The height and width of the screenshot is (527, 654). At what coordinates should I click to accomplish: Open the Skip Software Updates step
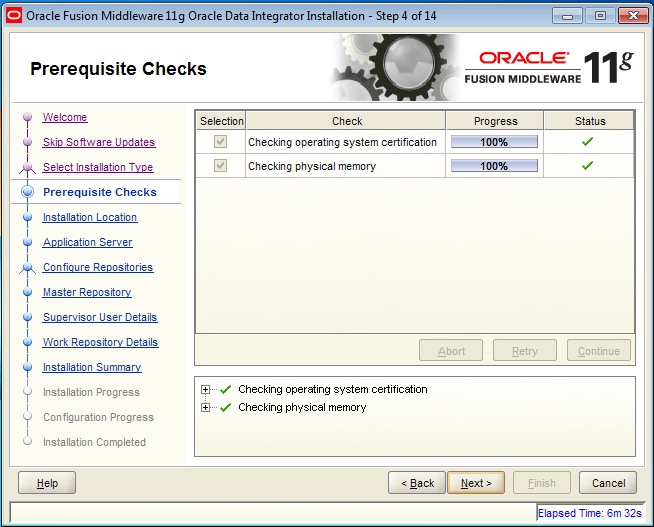point(99,142)
